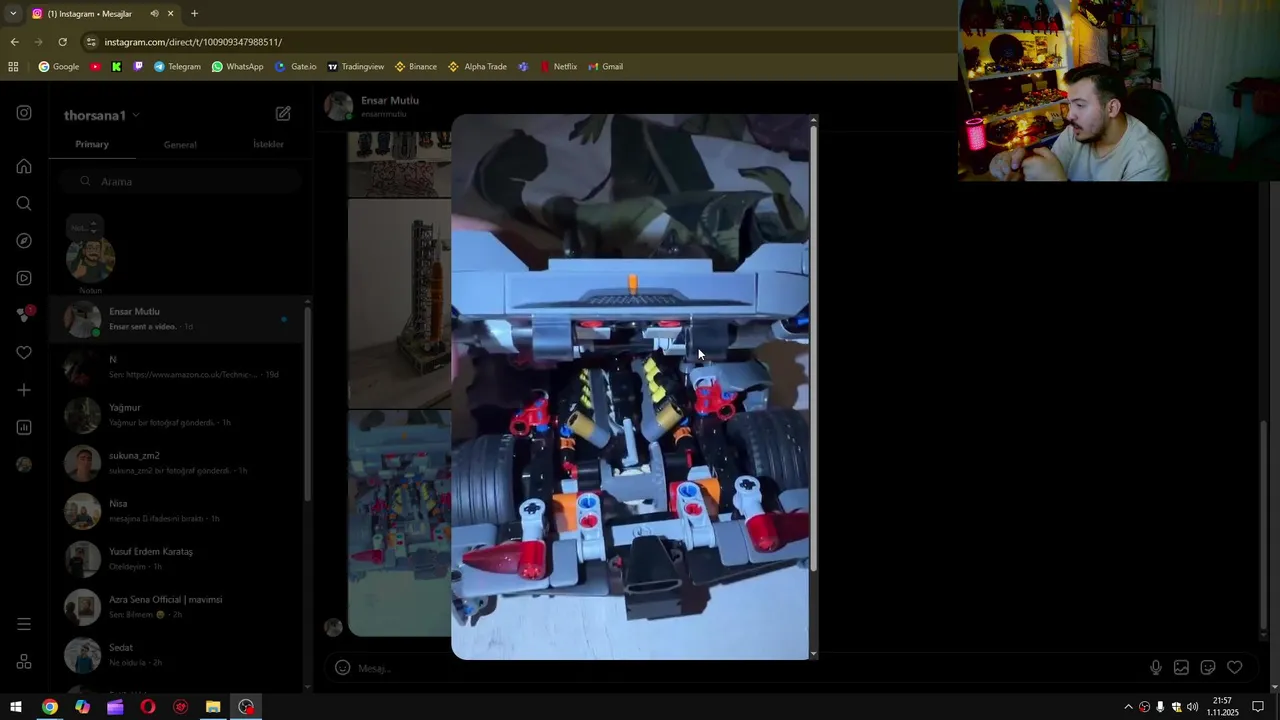Open Azra Sena Official conversation

pos(178,607)
